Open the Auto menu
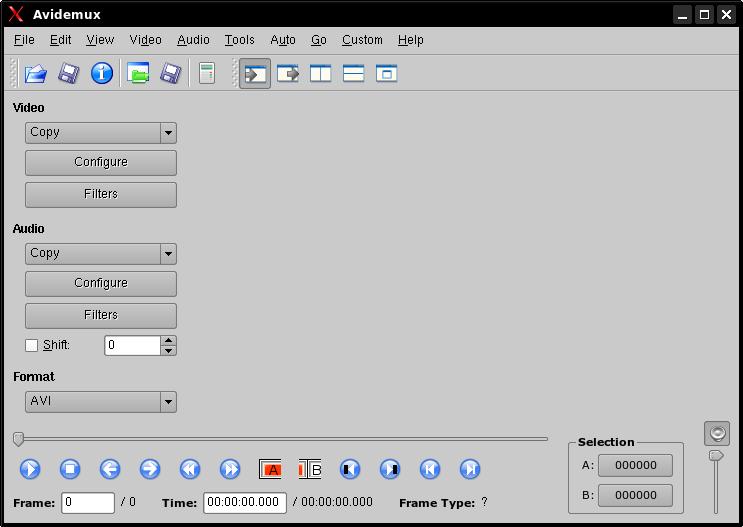Image resolution: width=743 pixels, height=527 pixels. 283,40
